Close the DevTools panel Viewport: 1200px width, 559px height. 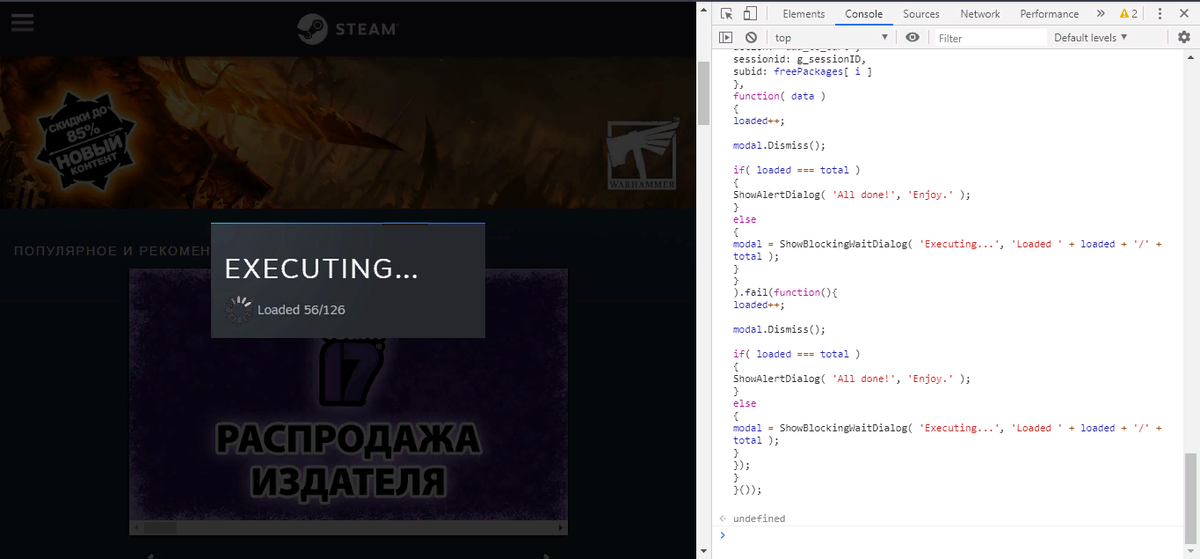point(1183,14)
